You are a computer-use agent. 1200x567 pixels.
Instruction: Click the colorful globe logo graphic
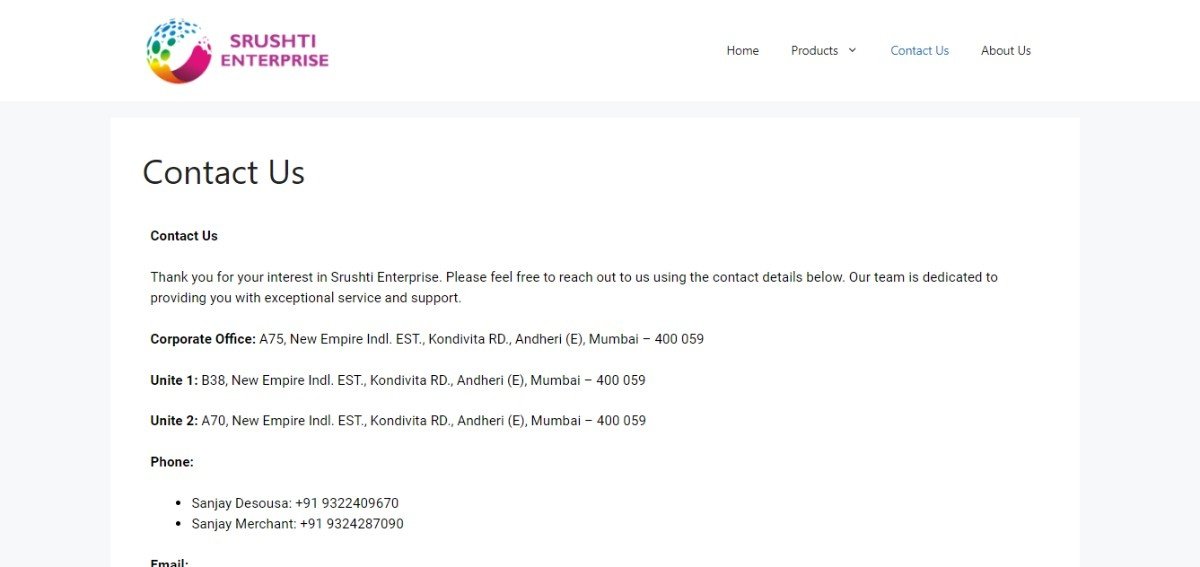179,51
